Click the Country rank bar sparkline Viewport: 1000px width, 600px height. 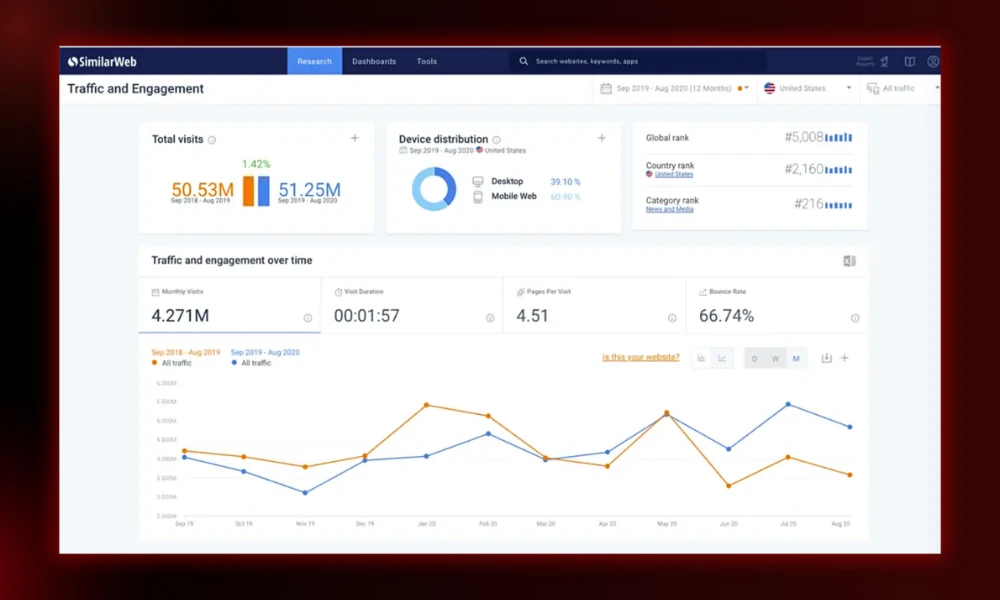839,170
